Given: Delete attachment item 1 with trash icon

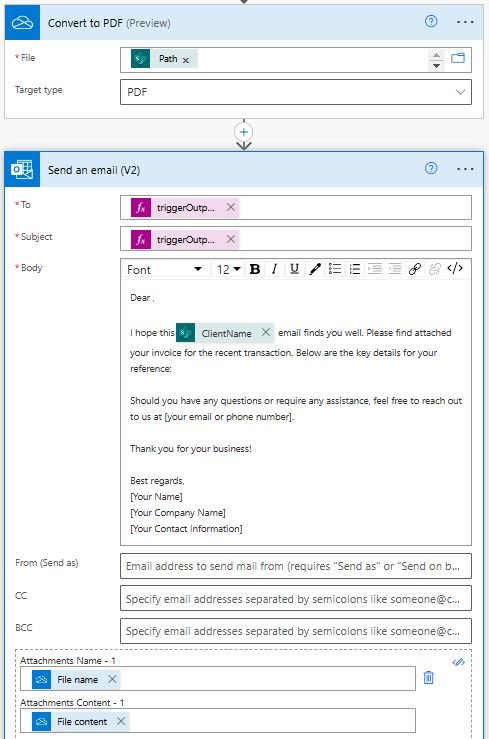Looking at the screenshot, I should pyautogui.click(x=428, y=677).
